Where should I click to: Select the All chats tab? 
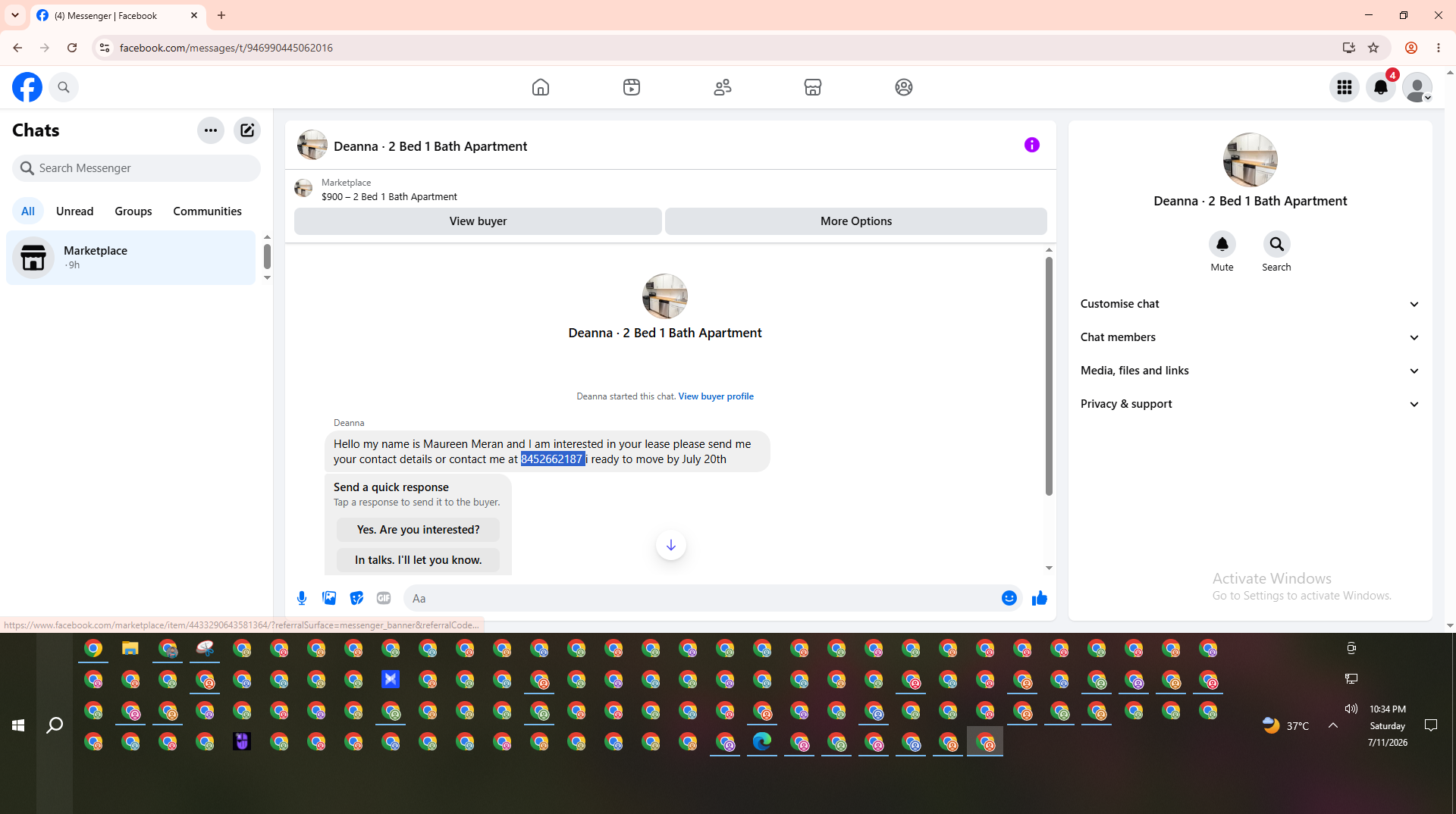pyautogui.click(x=28, y=211)
